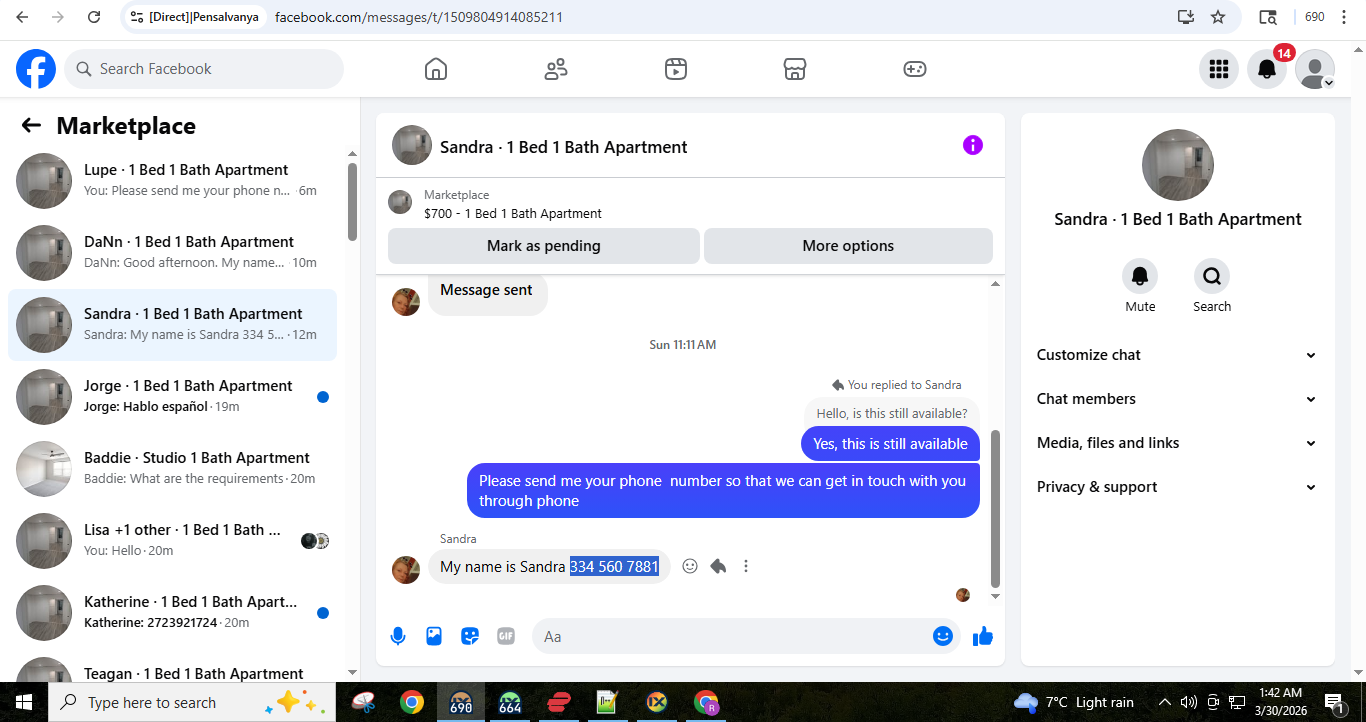Click the More options button
Image resolution: width=1366 pixels, height=722 pixels.
pyautogui.click(x=848, y=246)
